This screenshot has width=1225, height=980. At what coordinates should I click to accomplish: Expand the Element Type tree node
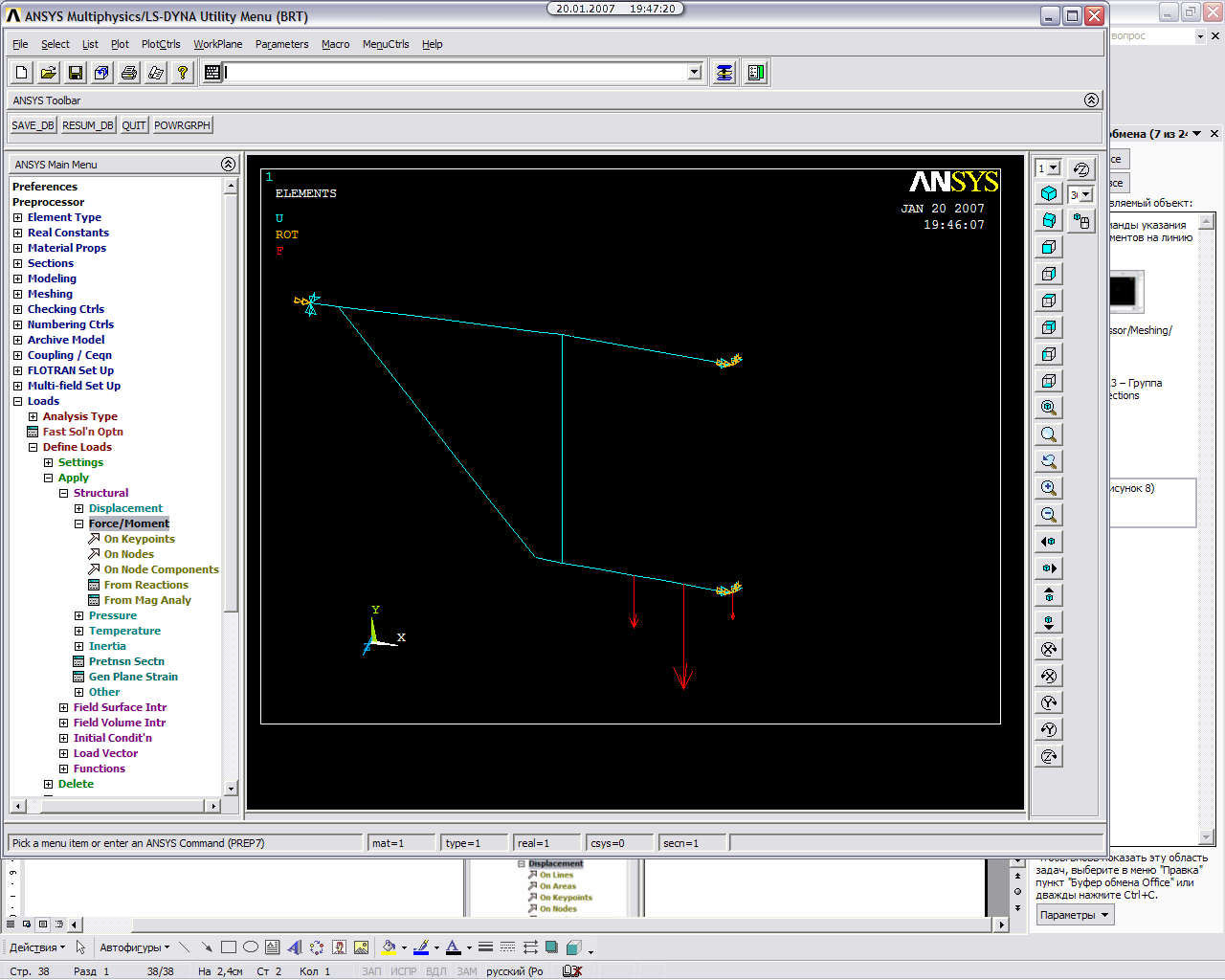click(17, 217)
